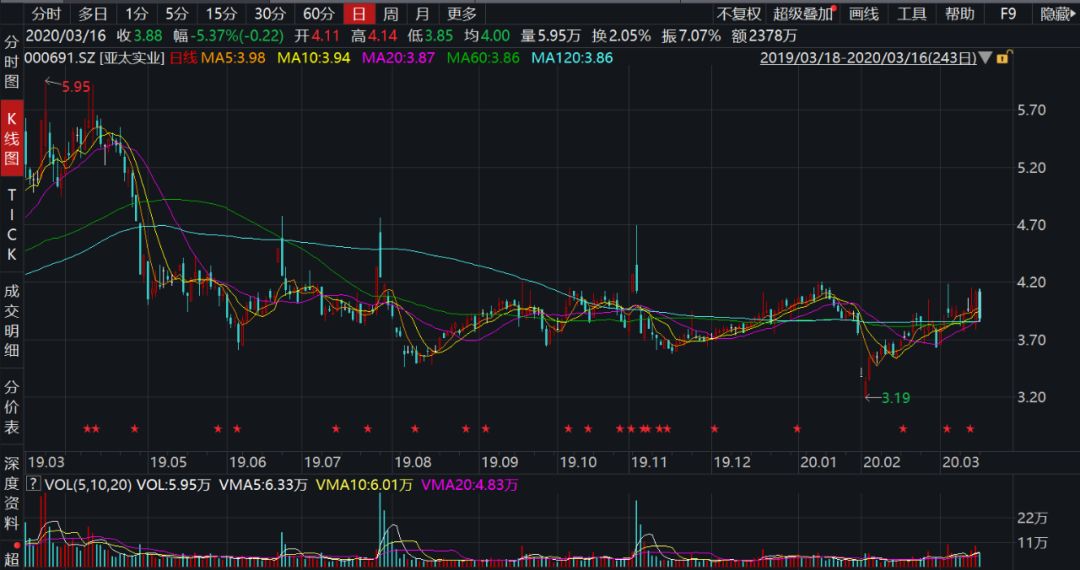Click the arrow next to the 5.95 high label
Viewport: 1080px width, 570px height.
pos(51,83)
